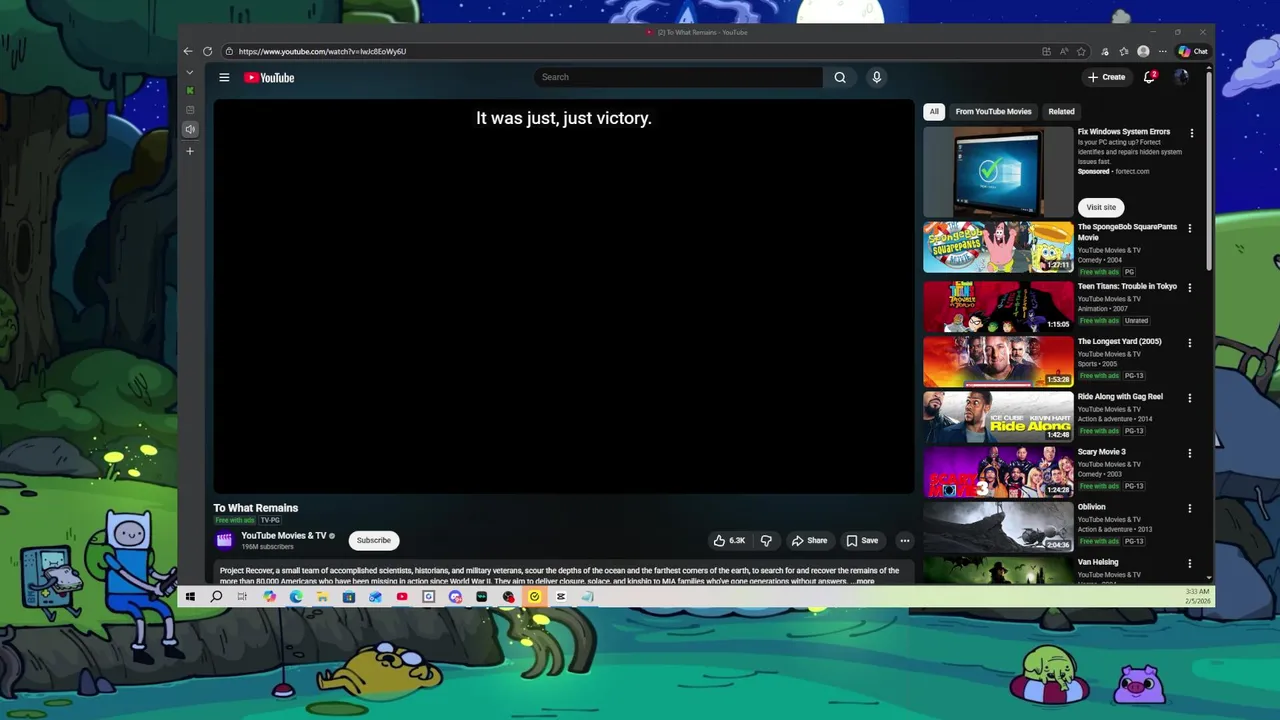Open Teen Titans: Trouble in Tokyo thumbnail

998,306
